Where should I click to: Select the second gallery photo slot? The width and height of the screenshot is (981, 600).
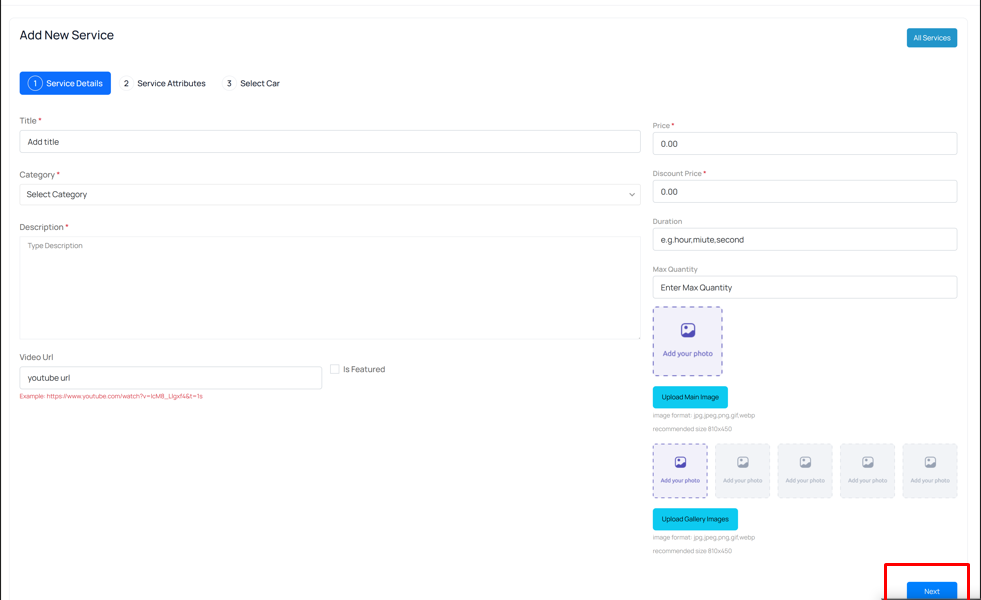(743, 470)
